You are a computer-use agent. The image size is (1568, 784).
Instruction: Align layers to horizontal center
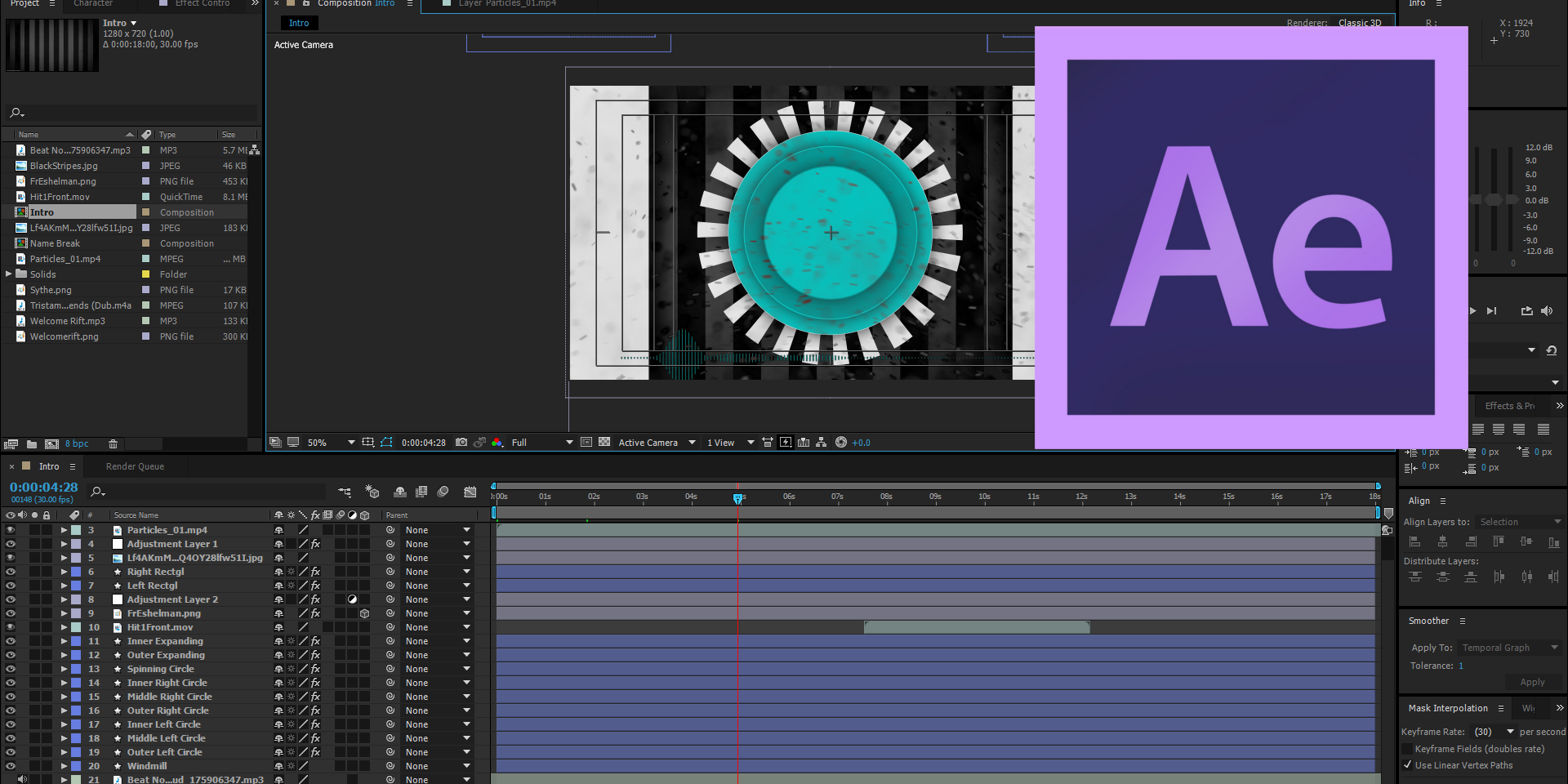(1443, 541)
